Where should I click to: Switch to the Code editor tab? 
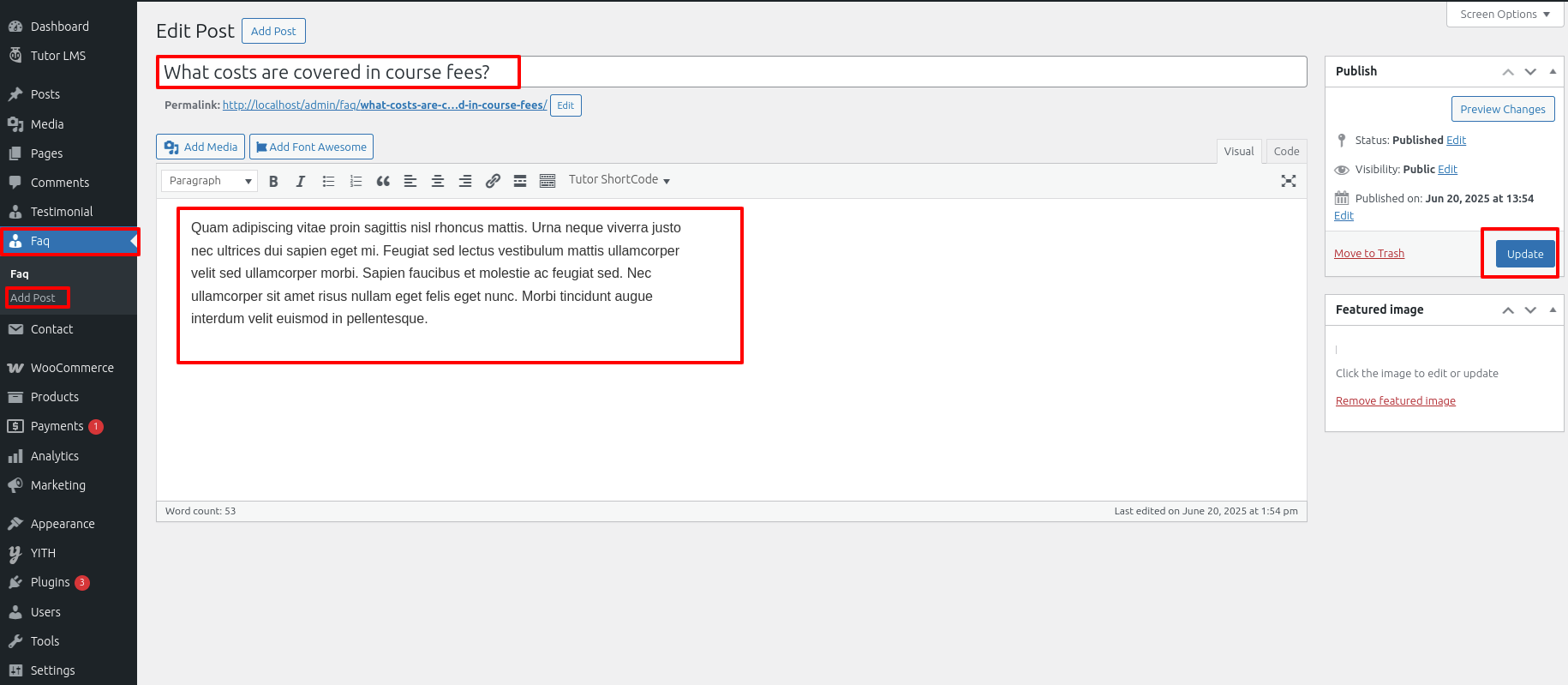point(1286,151)
